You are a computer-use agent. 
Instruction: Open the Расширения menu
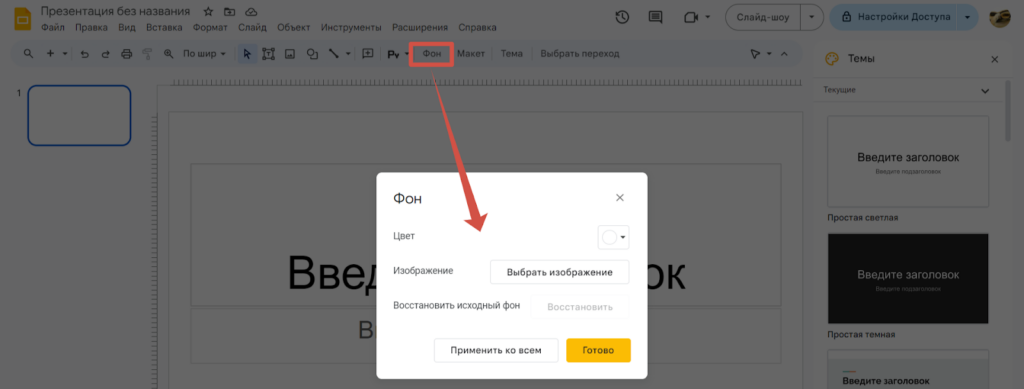420,27
